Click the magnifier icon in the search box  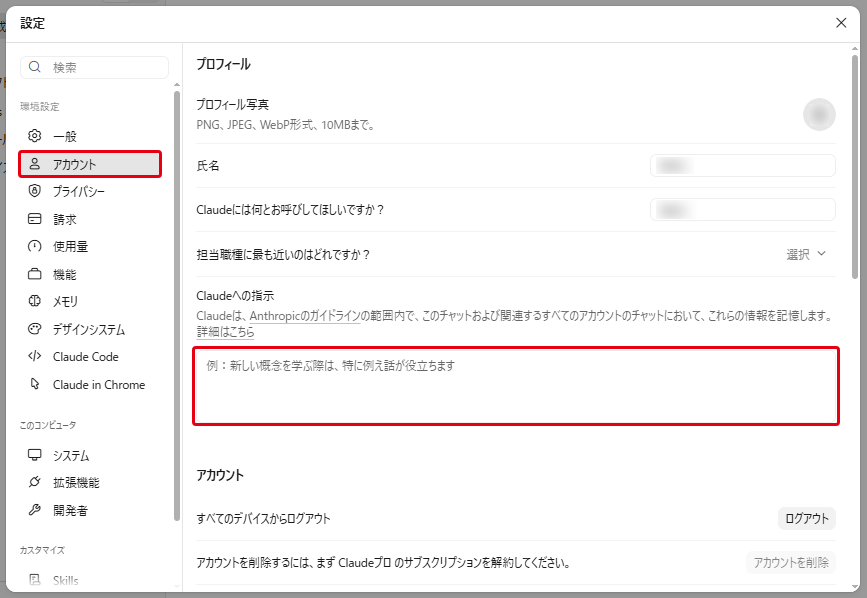point(35,67)
